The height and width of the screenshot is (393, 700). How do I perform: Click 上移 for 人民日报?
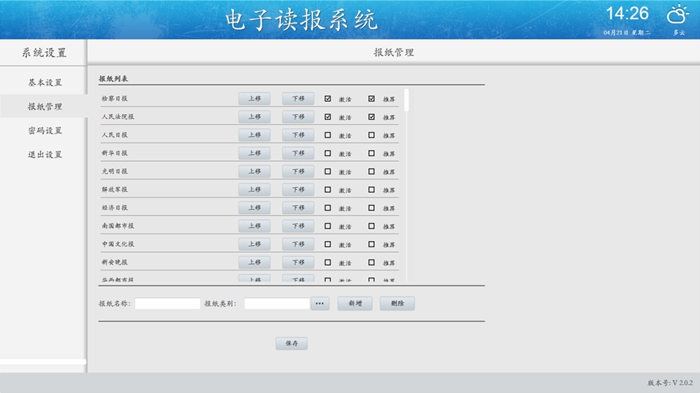point(254,135)
